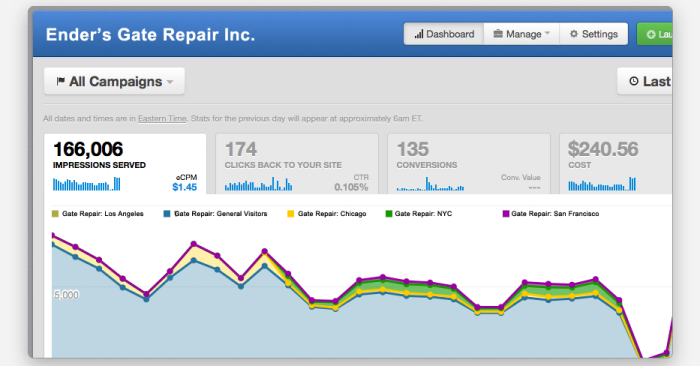The width and height of the screenshot is (700, 366).
Task: Click the plus icon on green Launch button
Action: pos(651,34)
